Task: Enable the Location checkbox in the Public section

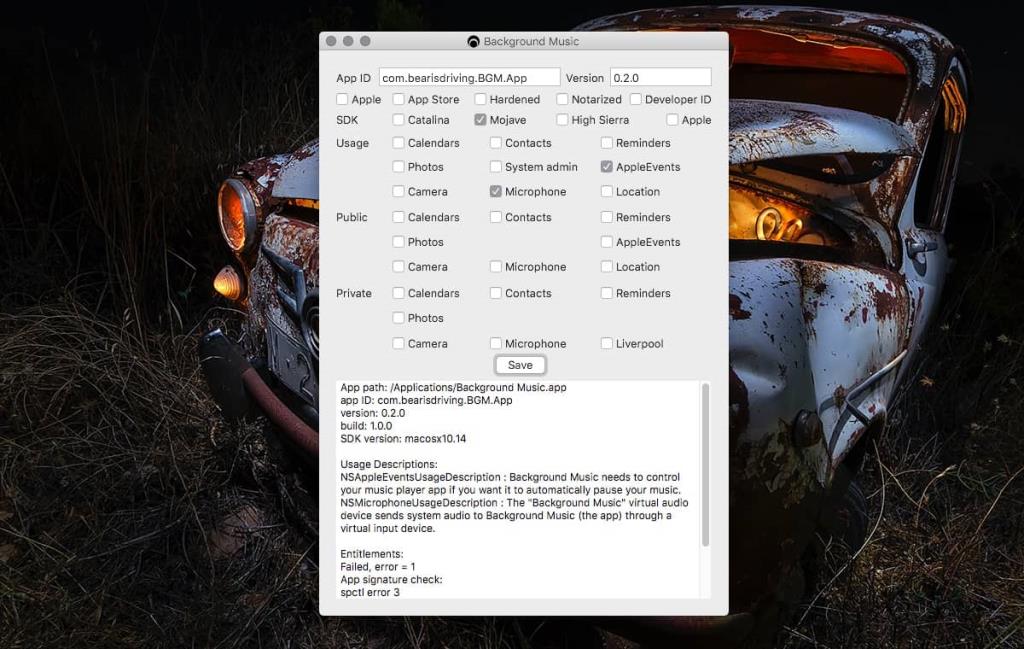Action: (605, 267)
